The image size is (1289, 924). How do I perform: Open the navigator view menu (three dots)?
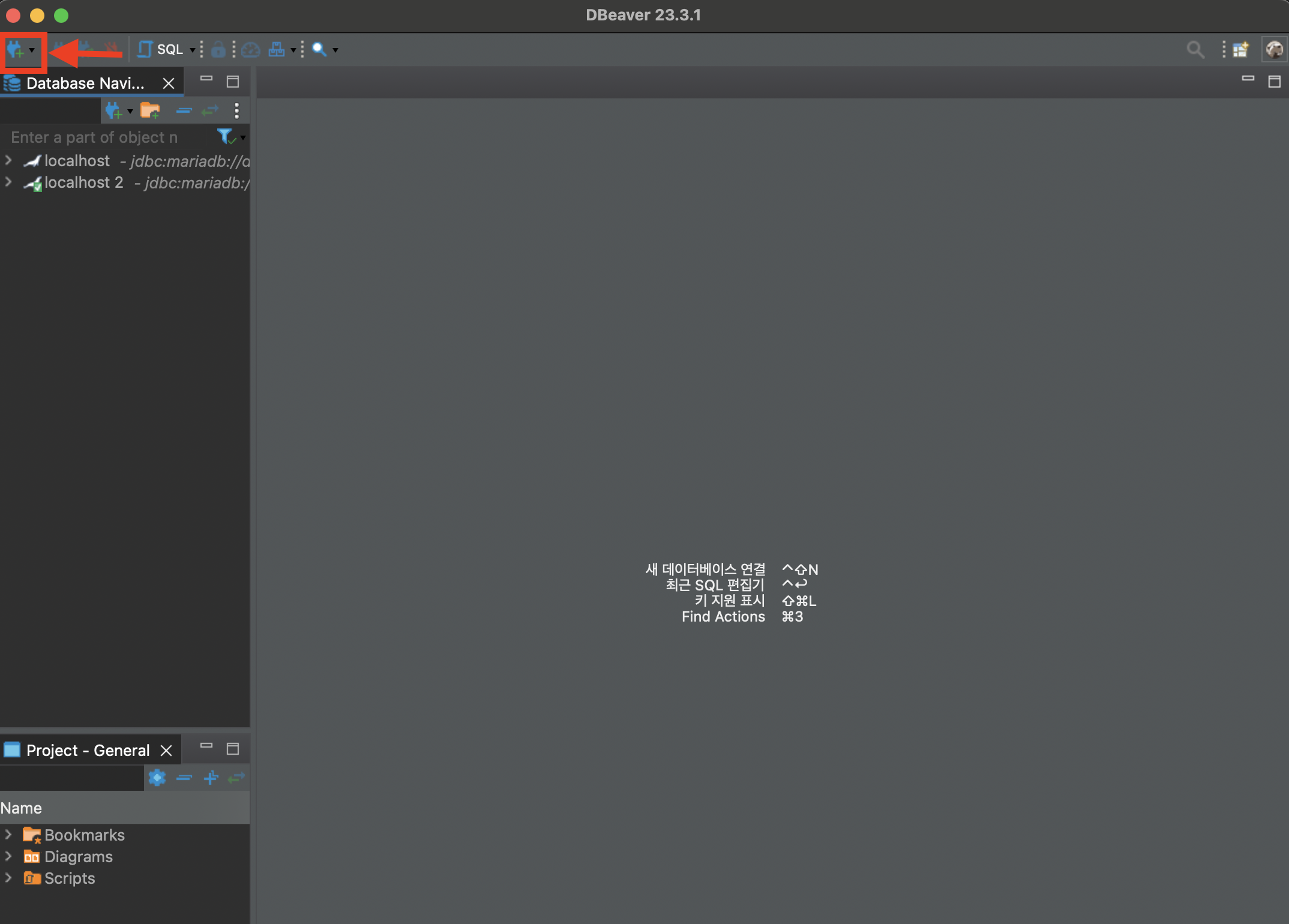(x=236, y=110)
